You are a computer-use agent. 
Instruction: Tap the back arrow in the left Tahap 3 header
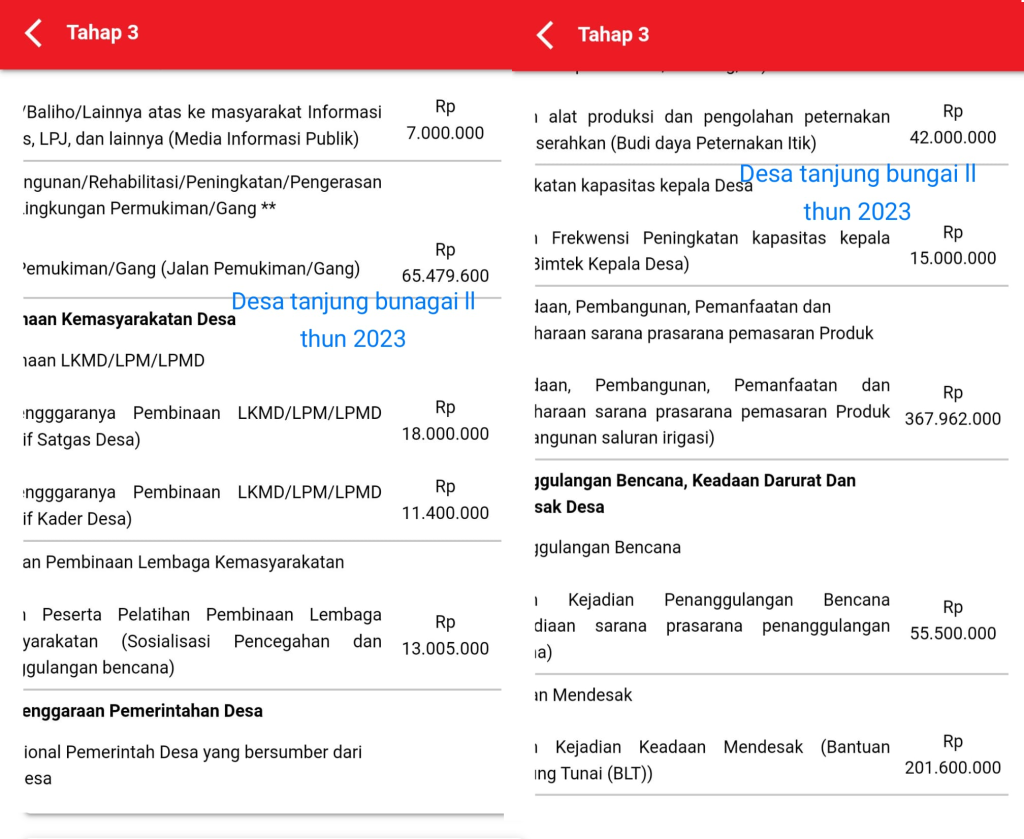coord(34,33)
